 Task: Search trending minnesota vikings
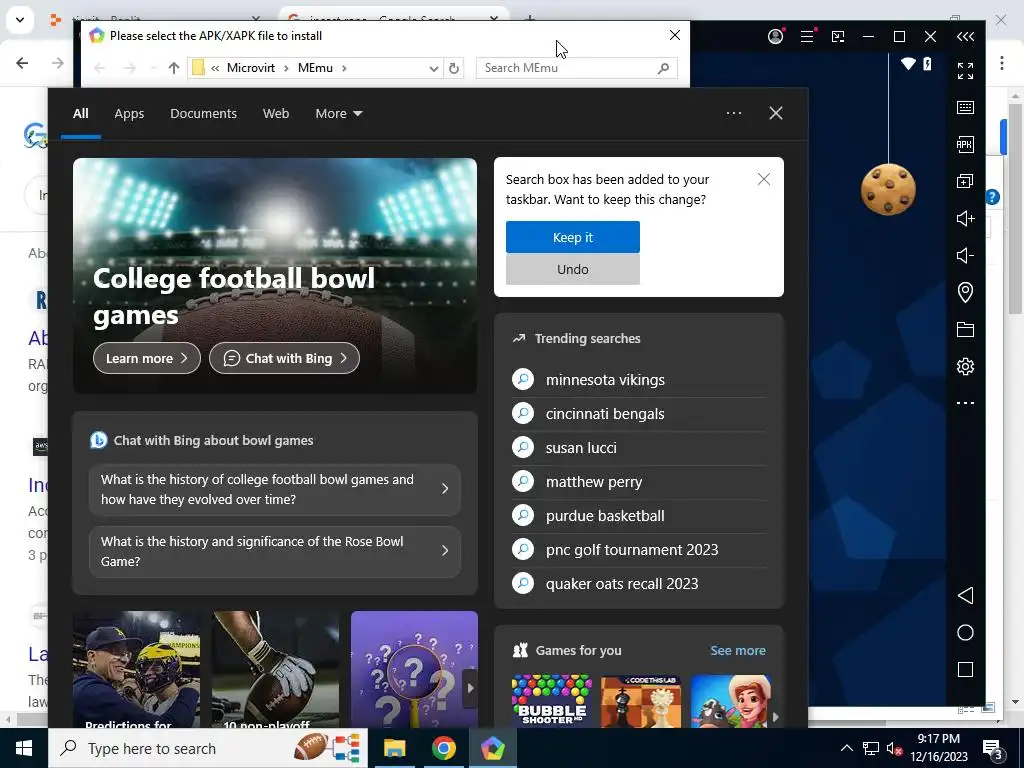click(x=639, y=380)
